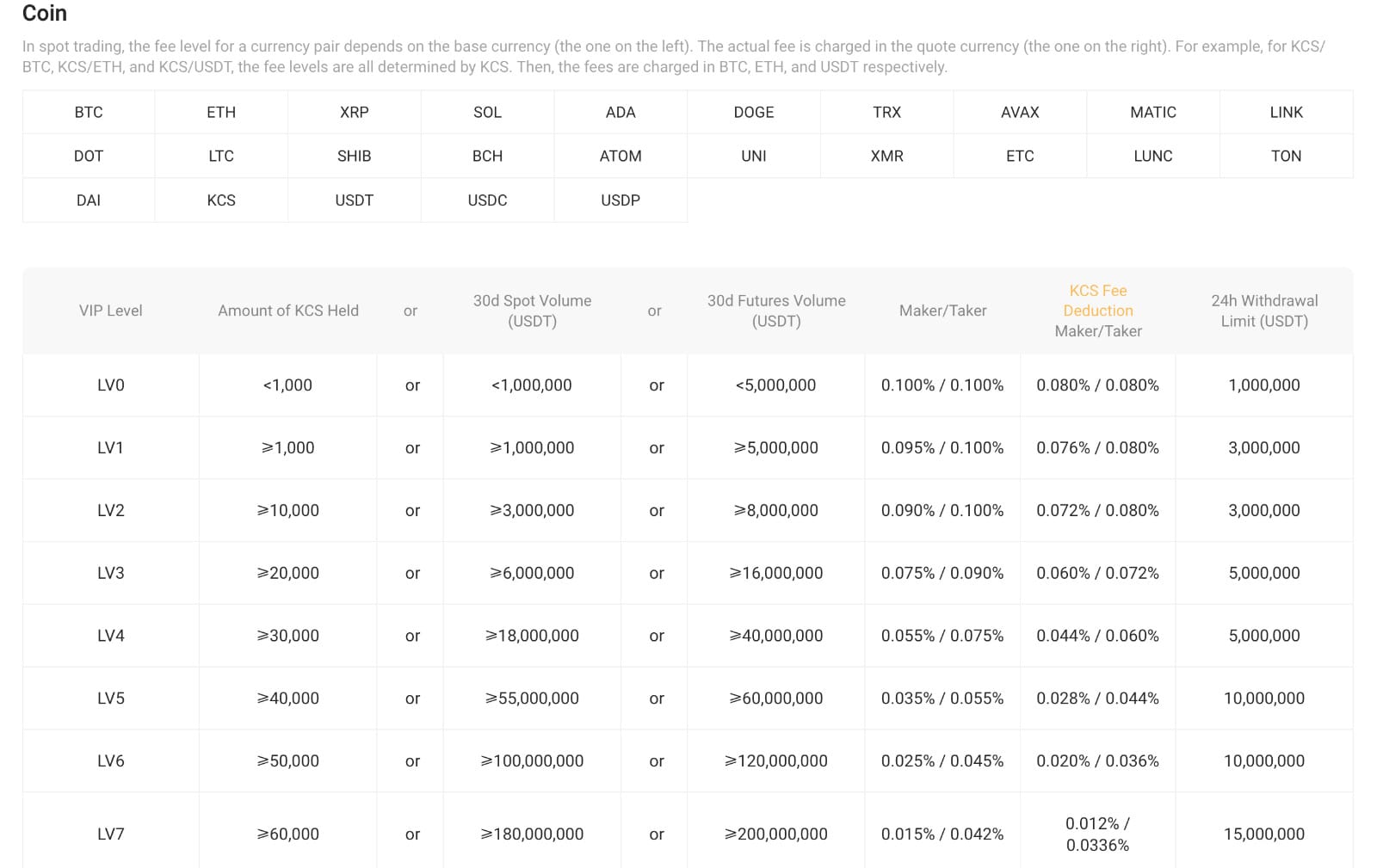
Task: Select the KCS coin filter
Action: (x=220, y=200)
